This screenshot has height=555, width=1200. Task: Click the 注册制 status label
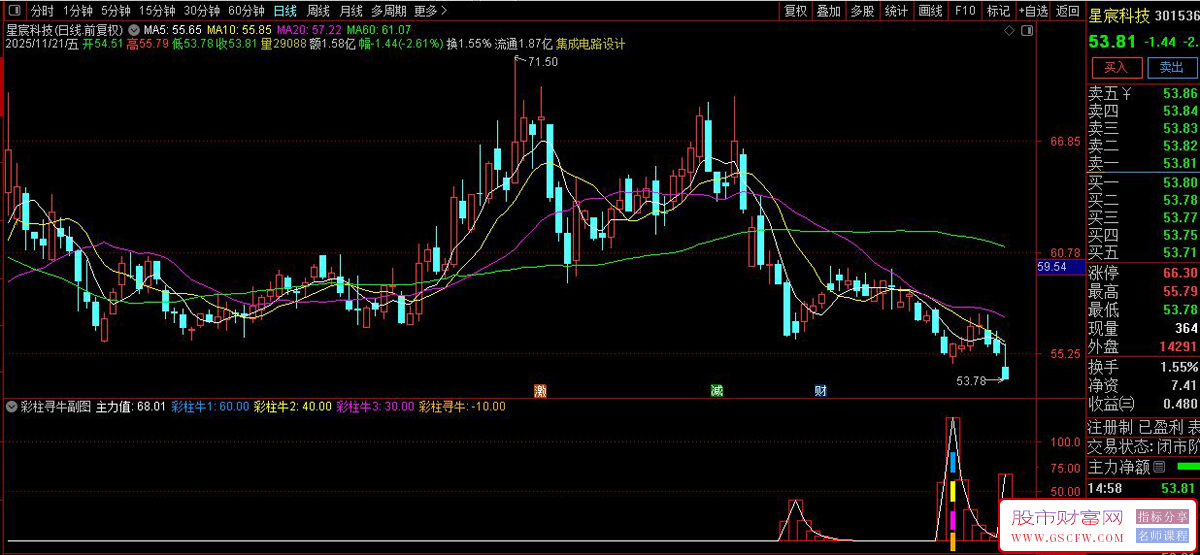[1111, 427]
